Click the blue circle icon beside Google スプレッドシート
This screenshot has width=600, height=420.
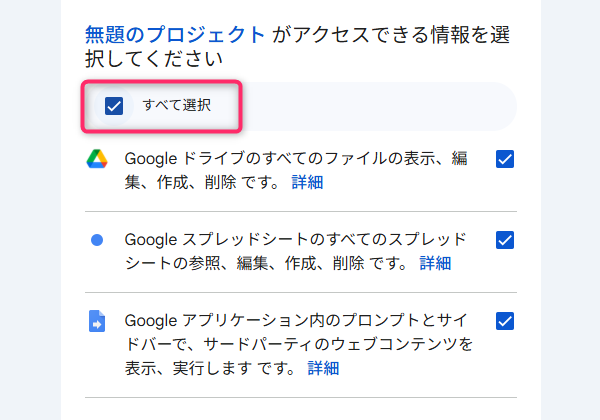(97, 240)
